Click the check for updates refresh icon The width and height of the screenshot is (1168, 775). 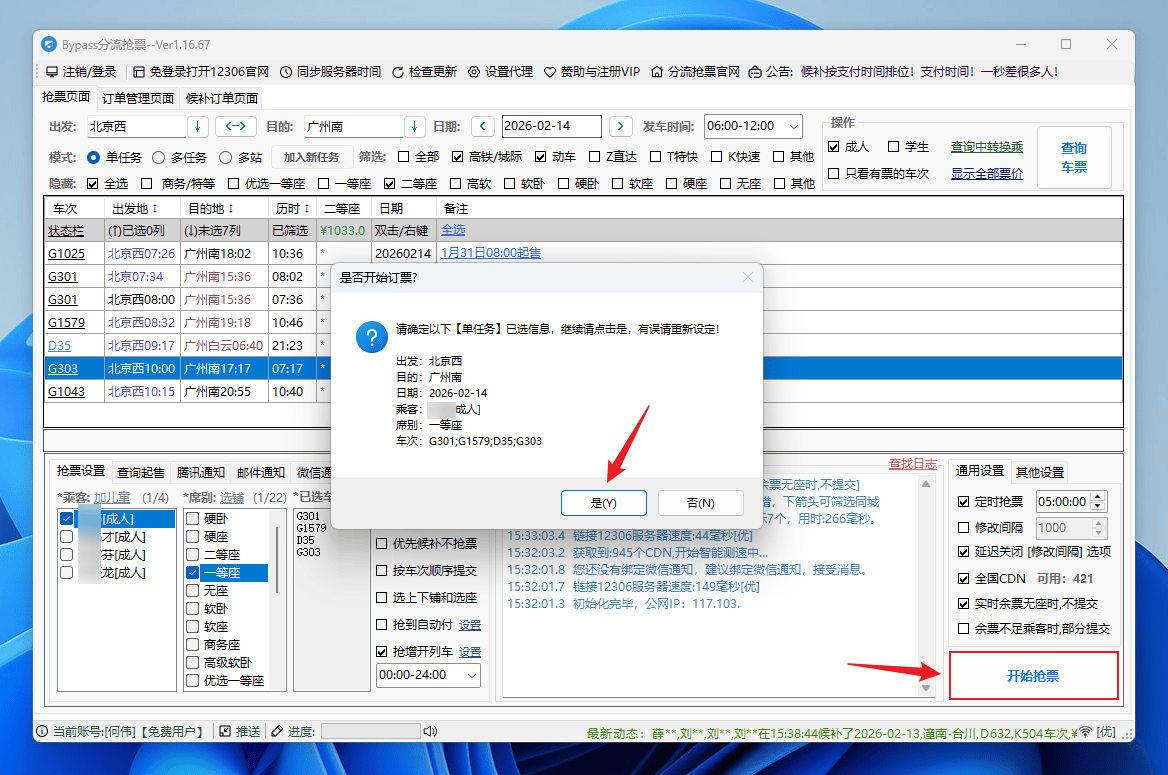(398, 71)
